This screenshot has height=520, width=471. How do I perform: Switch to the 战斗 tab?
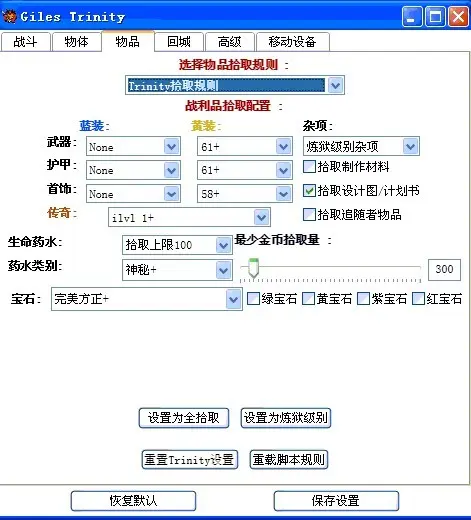point(25,42)
